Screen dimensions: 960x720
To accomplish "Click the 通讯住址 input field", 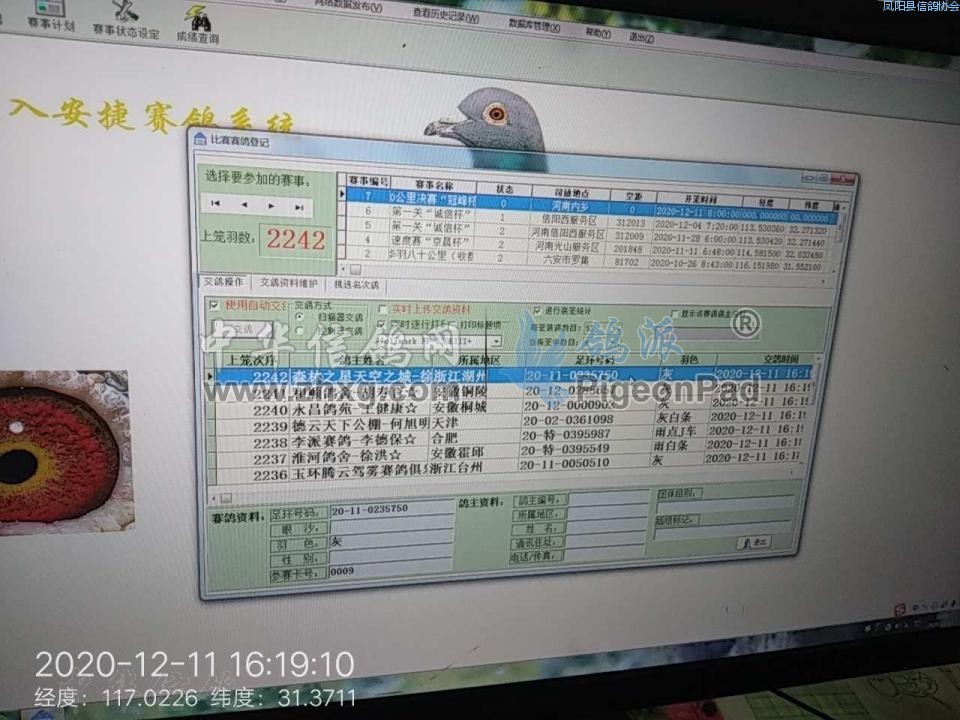I will coord(604,541).
